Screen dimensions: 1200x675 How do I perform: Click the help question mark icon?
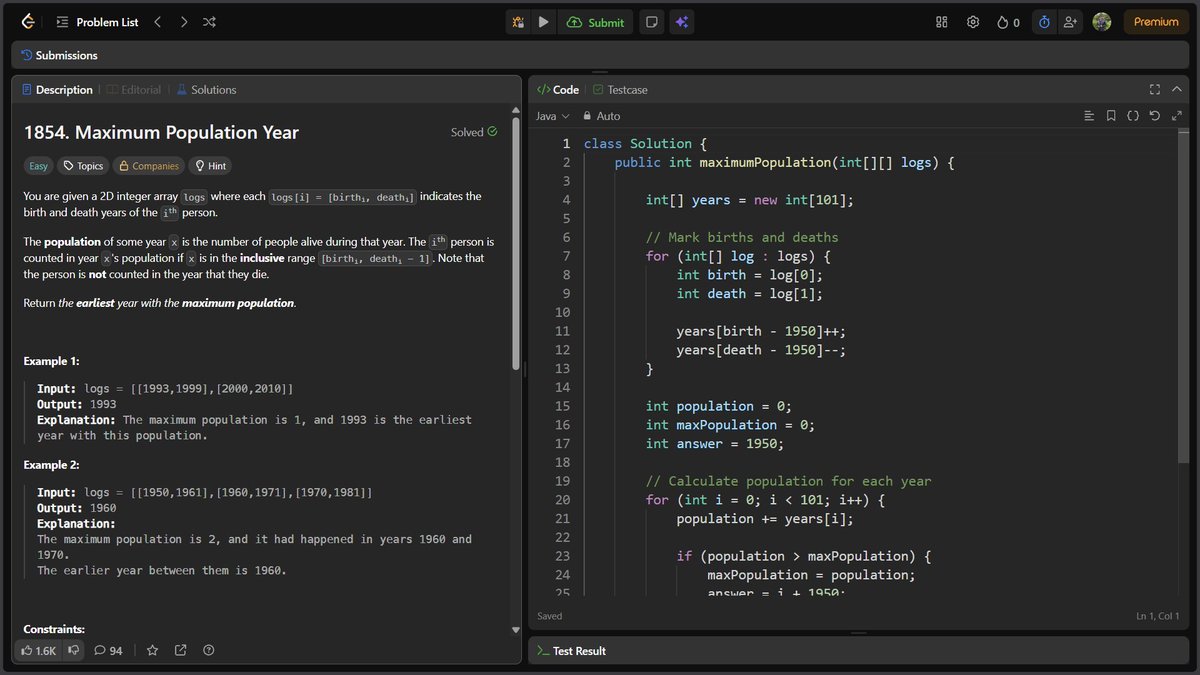(x=208, y=650)
